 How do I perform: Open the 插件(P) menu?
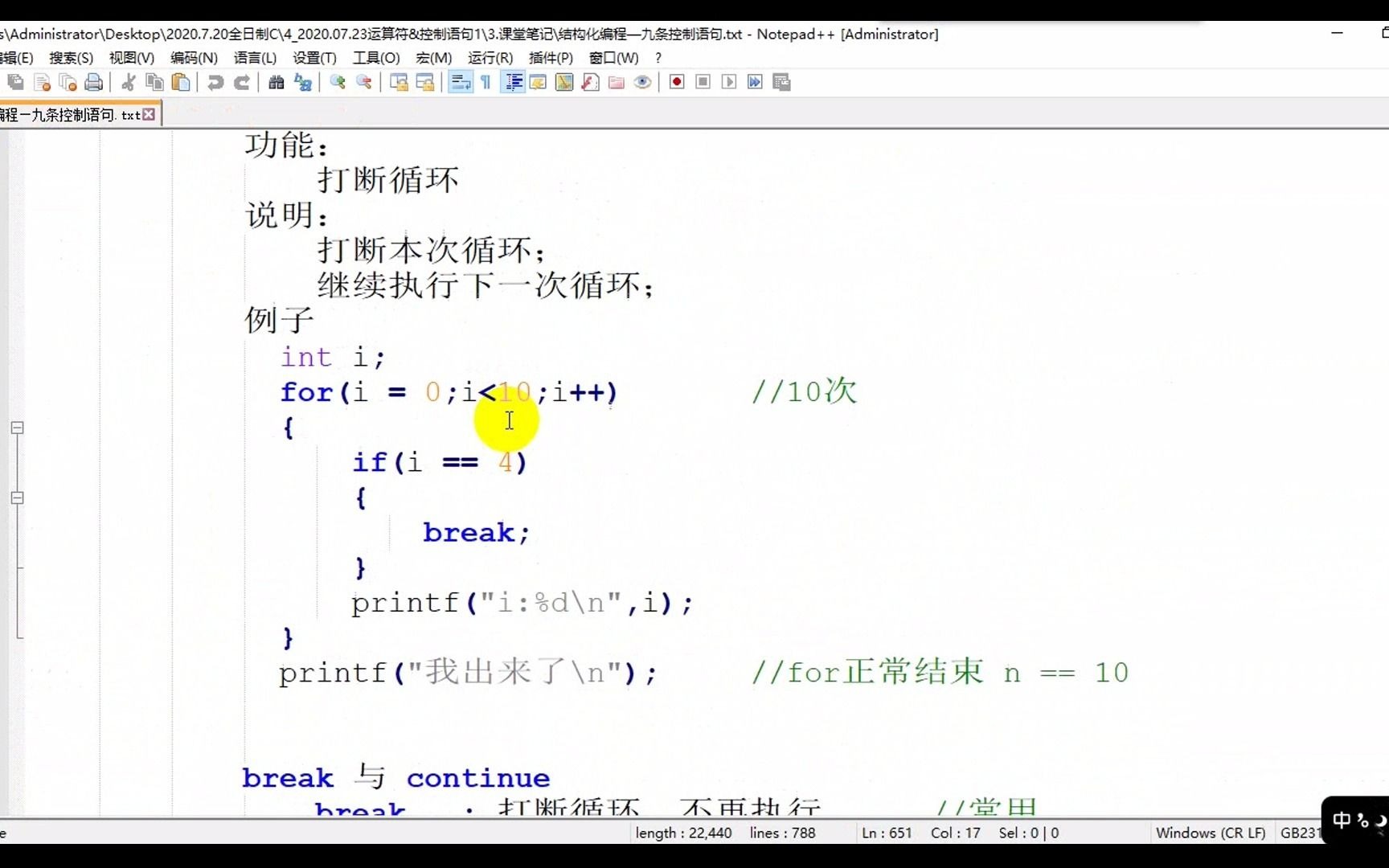click(551, 58)
